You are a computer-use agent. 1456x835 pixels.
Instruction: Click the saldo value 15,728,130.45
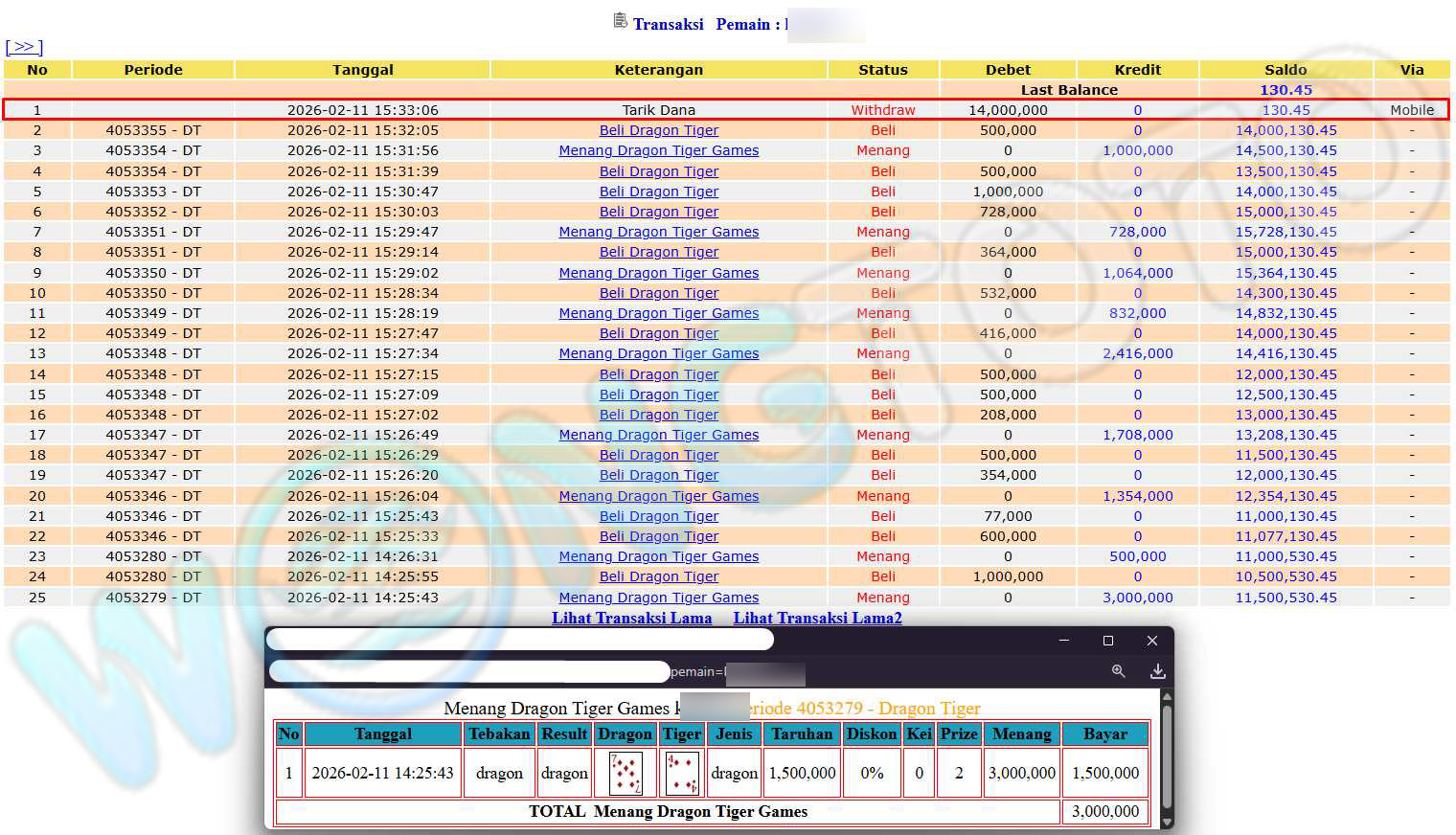tap(1285, 232)
